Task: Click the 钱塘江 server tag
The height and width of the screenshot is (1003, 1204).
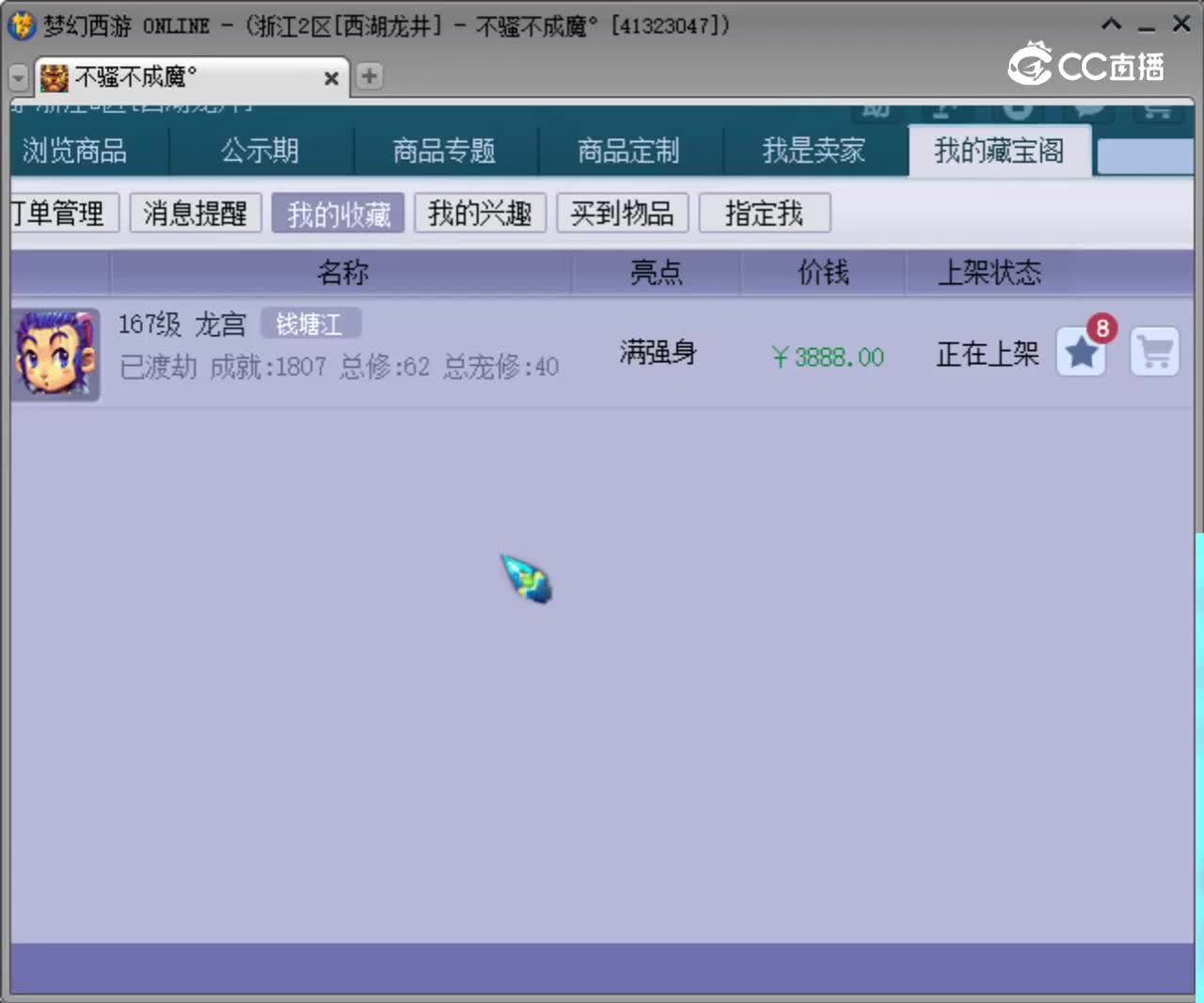Action: pos(310,325)
